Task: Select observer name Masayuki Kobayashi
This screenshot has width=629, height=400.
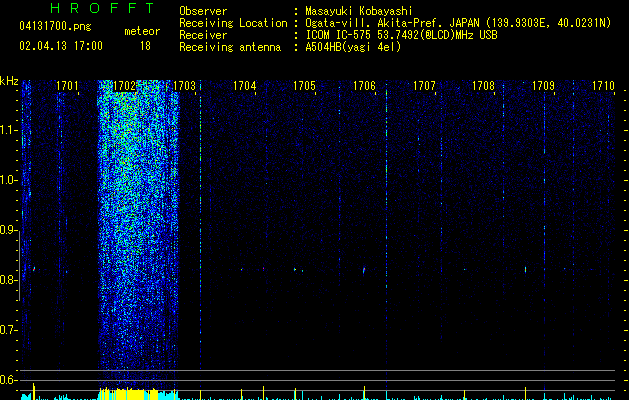Action: 359,11
